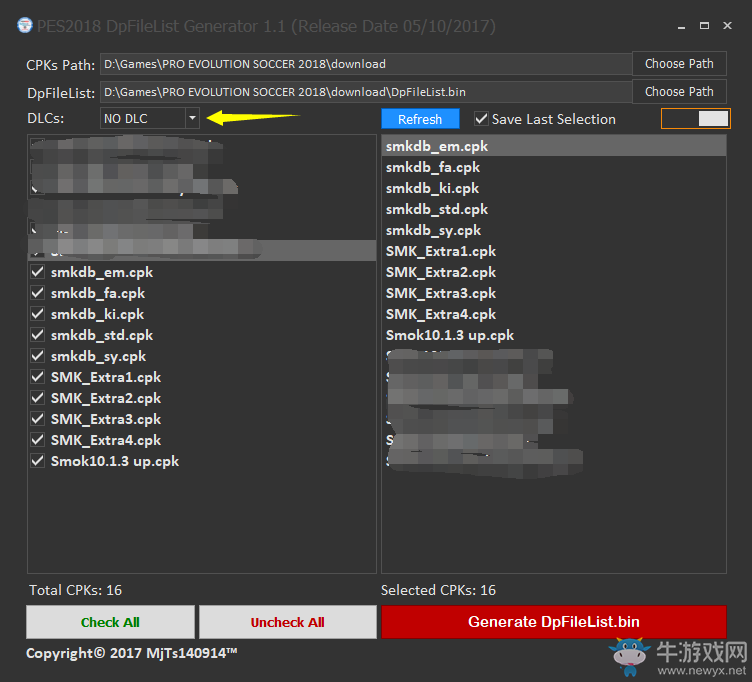Uncheck smkdb_sy.cpk checkbox
The height and width of the screenshot is (682, 752).
pyautogui.click(x=37, y=356)
